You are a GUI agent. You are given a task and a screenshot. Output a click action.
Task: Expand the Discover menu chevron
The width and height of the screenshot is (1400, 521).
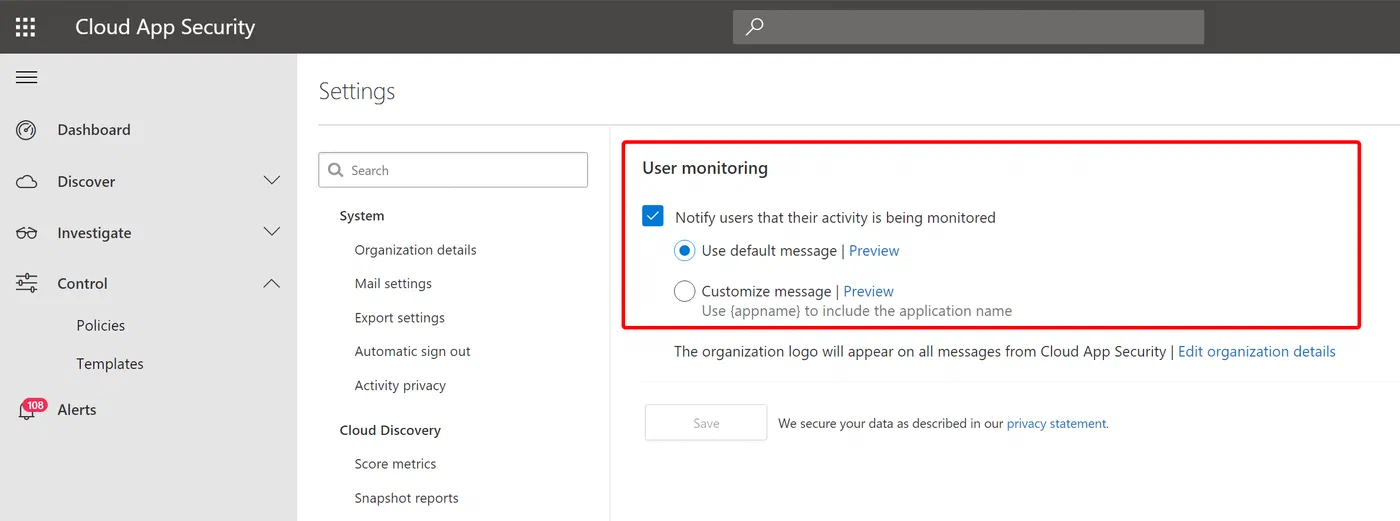(x=271, y=181)
